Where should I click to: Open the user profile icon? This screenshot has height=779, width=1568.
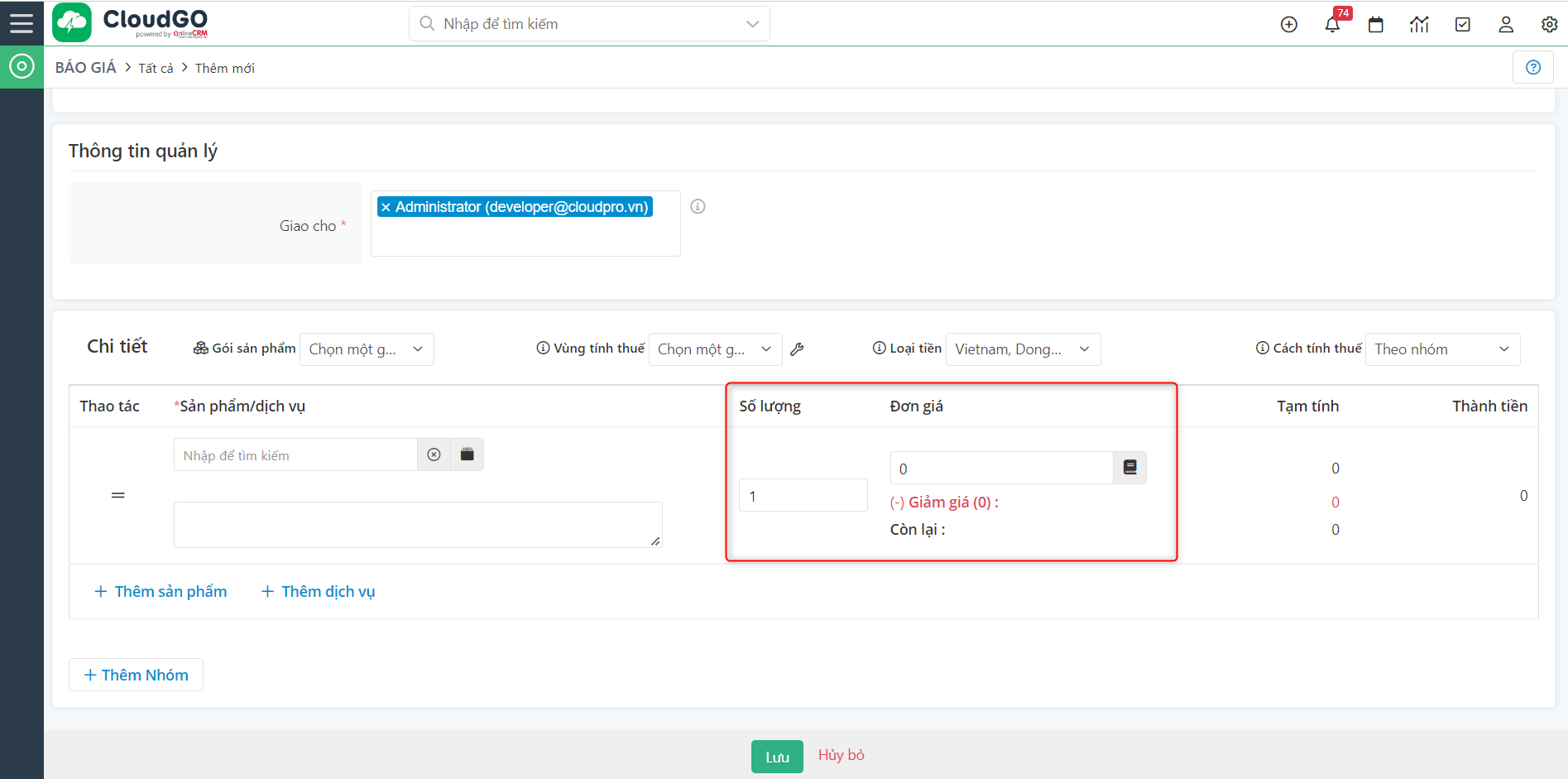click(1505, 24)
